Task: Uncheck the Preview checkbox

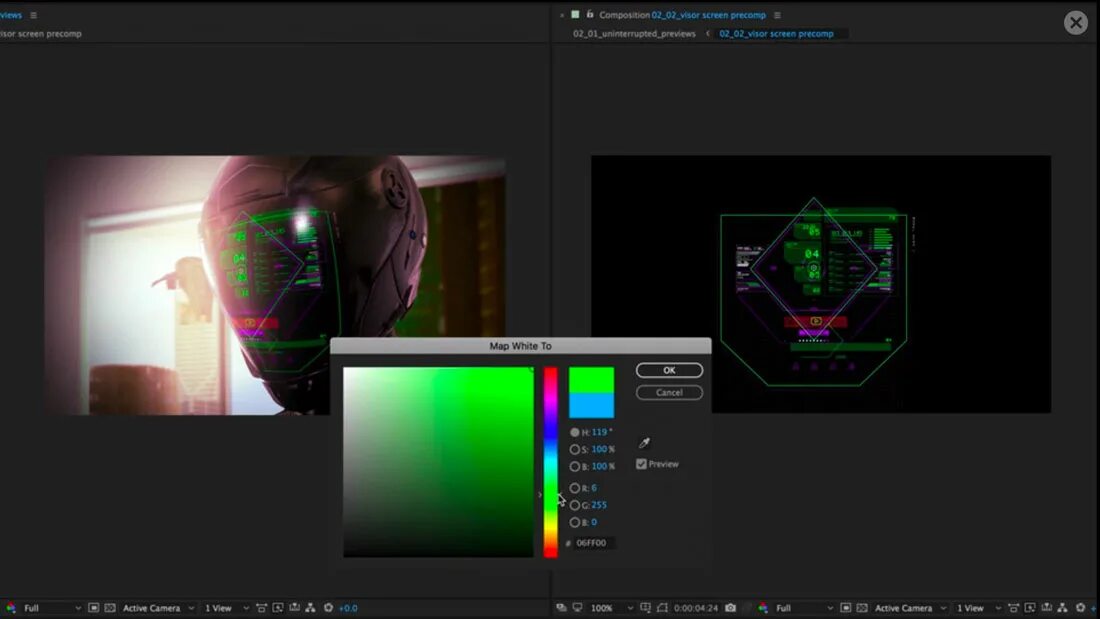Action: point(641,464)
